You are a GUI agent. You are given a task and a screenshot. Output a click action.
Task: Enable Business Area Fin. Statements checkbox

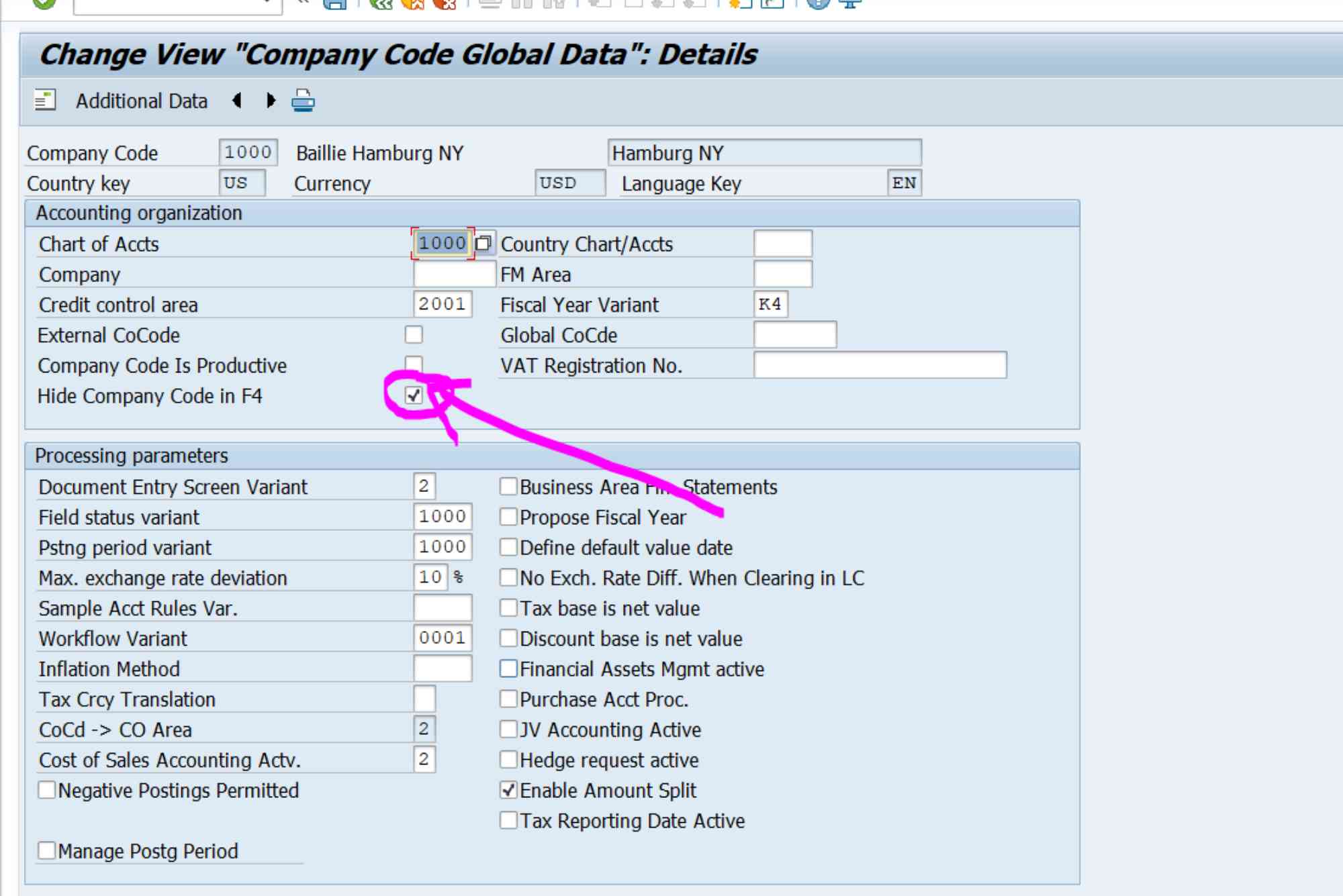[508, 487]
